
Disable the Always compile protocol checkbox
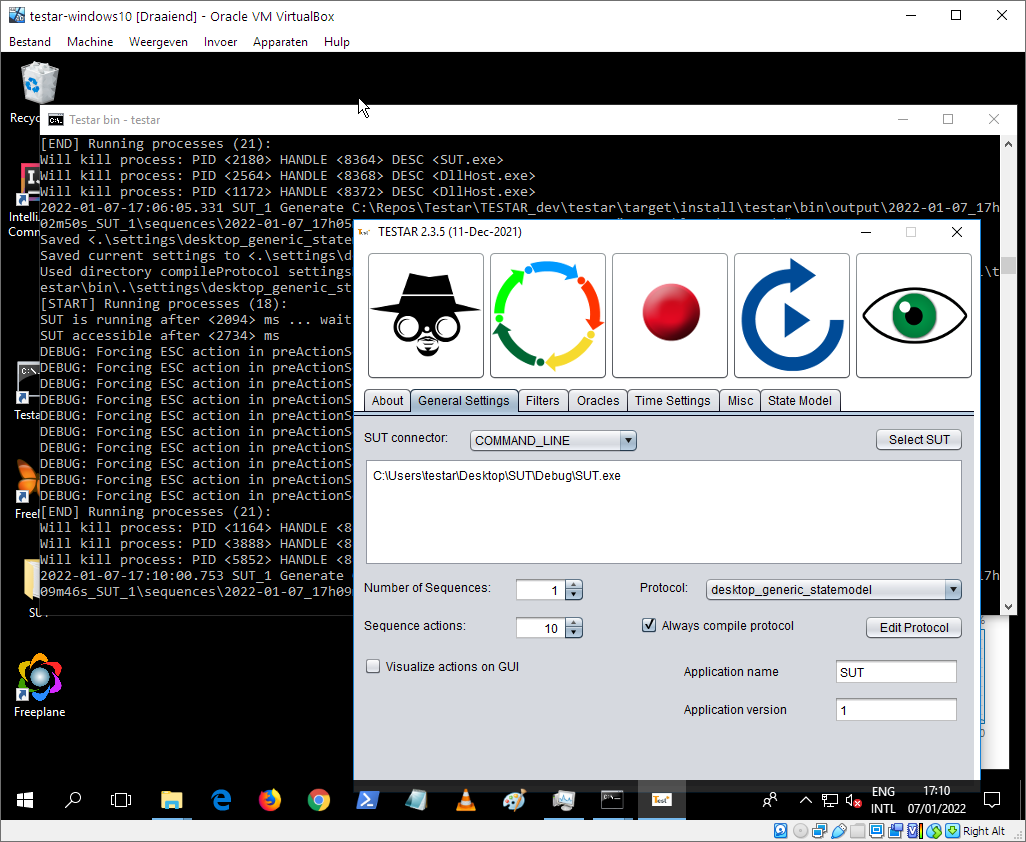click(x=649, y=625)
